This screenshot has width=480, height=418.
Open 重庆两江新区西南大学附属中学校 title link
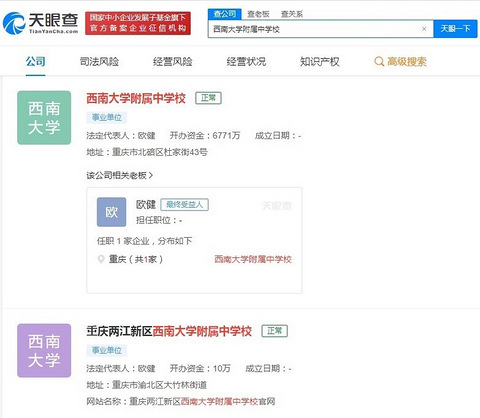pos(169,331)
